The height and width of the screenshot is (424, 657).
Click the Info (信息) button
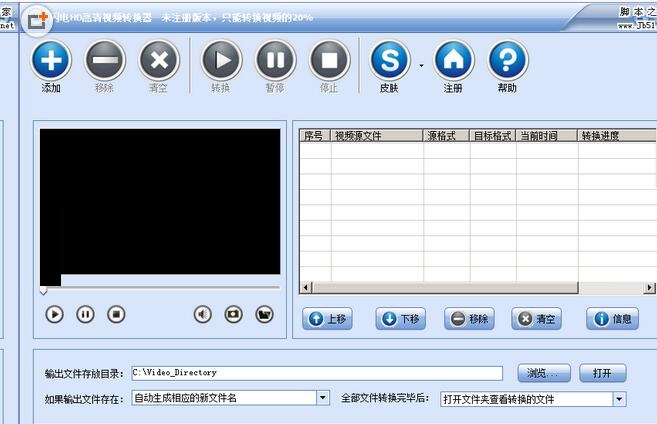click(x=613, y=319)
